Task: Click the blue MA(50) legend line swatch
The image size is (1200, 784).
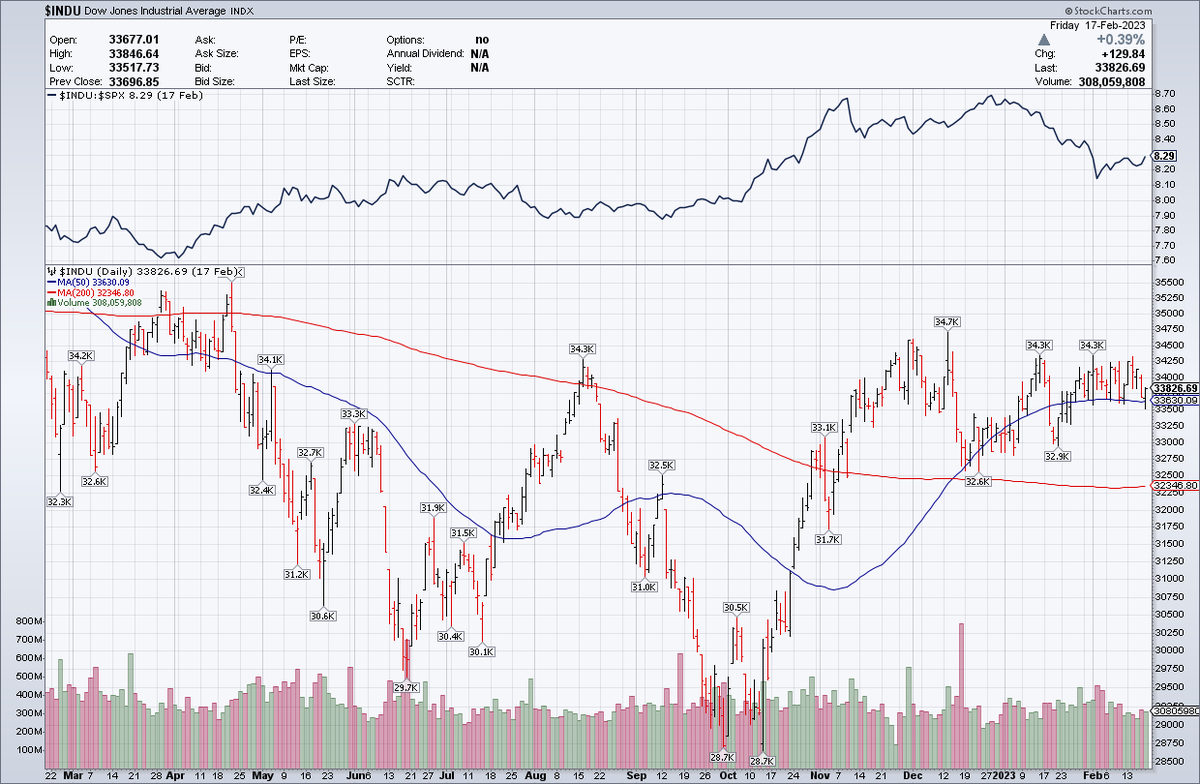Action: 52,282
